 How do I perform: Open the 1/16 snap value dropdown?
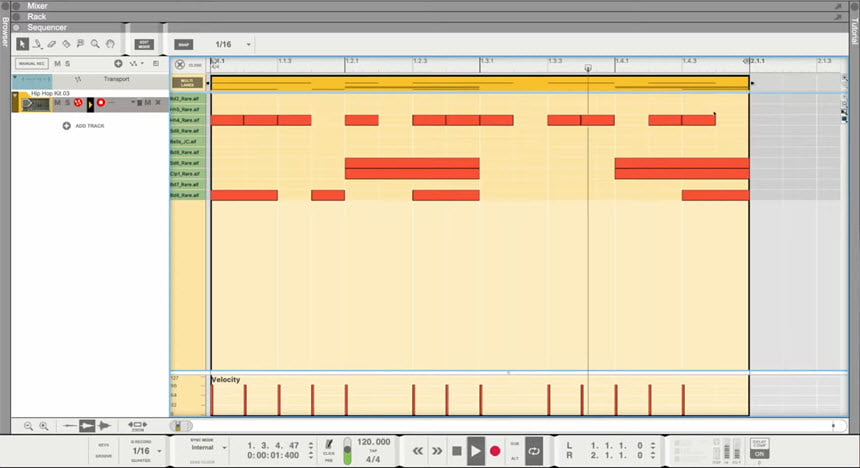click(248, 44)
